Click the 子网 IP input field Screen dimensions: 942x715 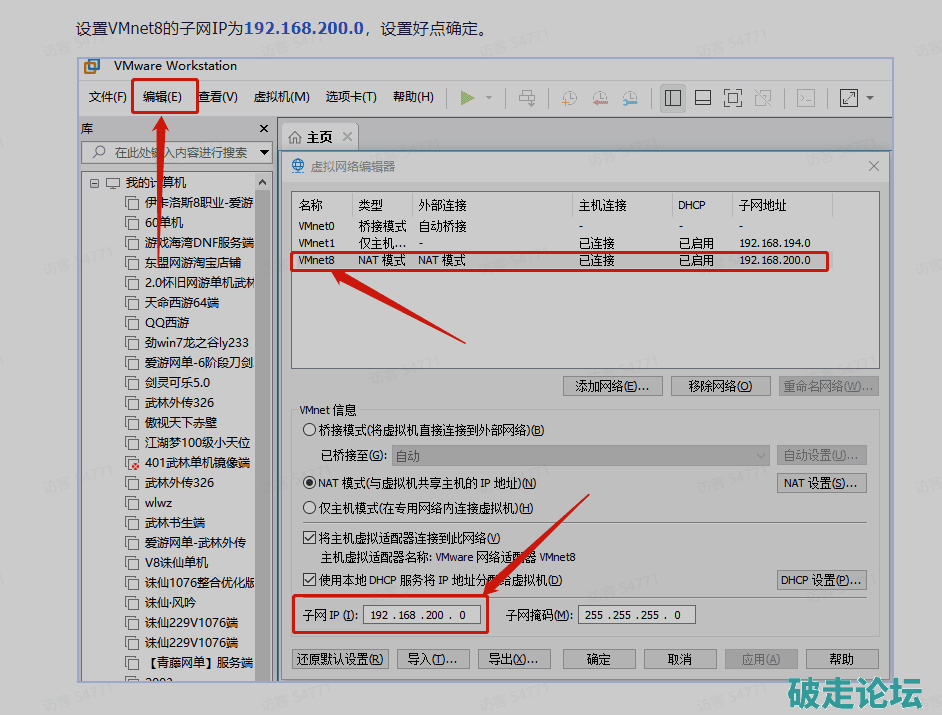pos(421,615)
